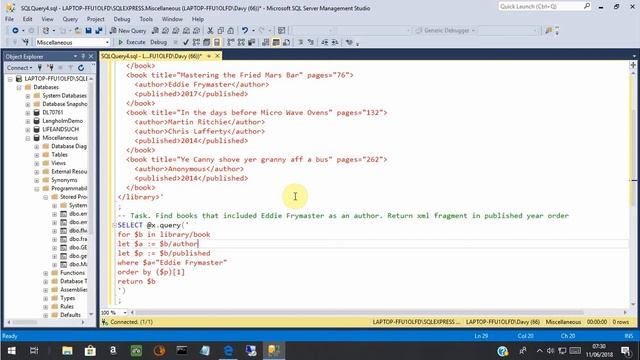This screenshot has height=360, width=640.
Task: Expand the LangholmDemo database node
Action: 28,121
